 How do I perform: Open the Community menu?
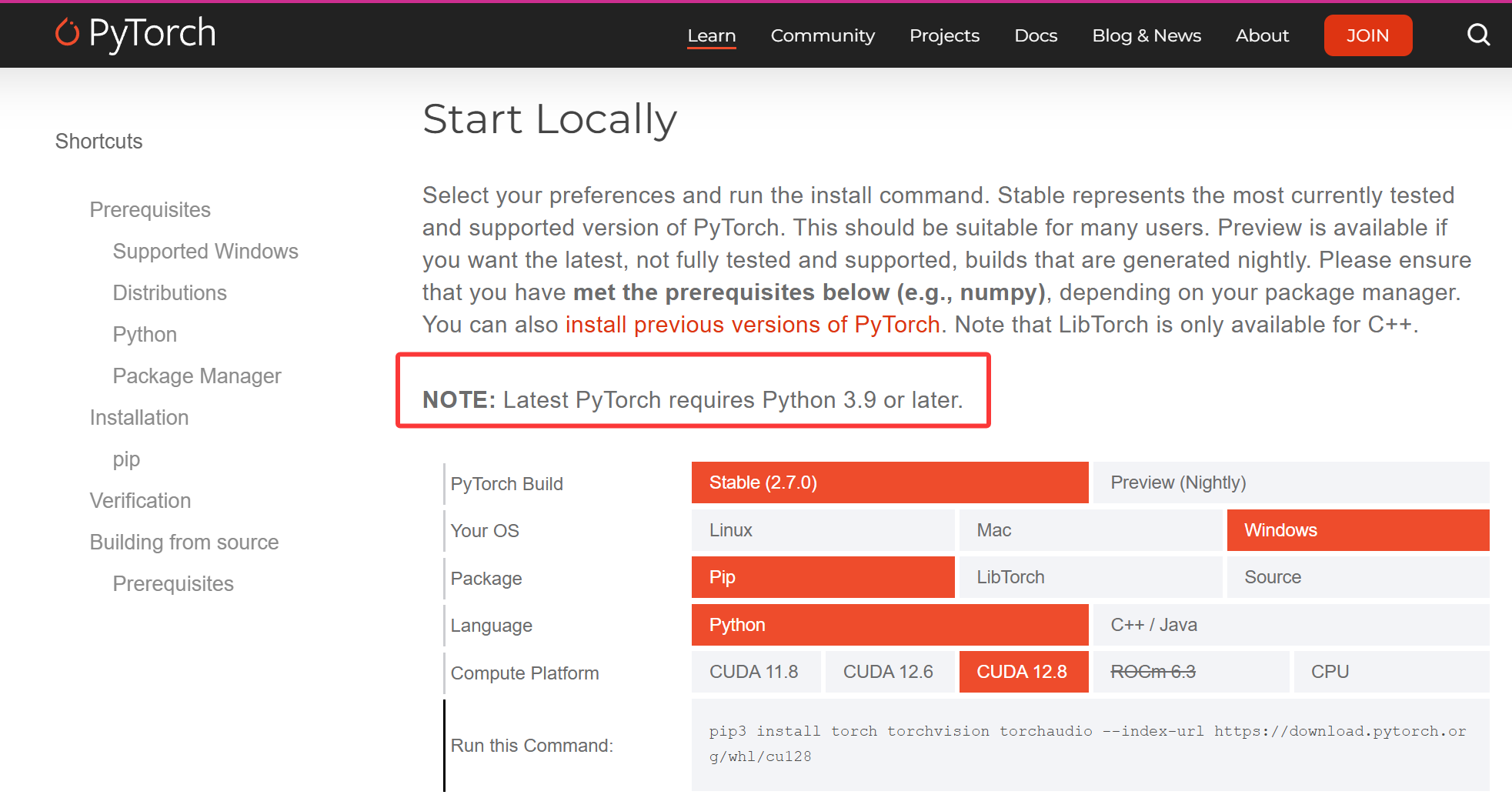[823, 35]
